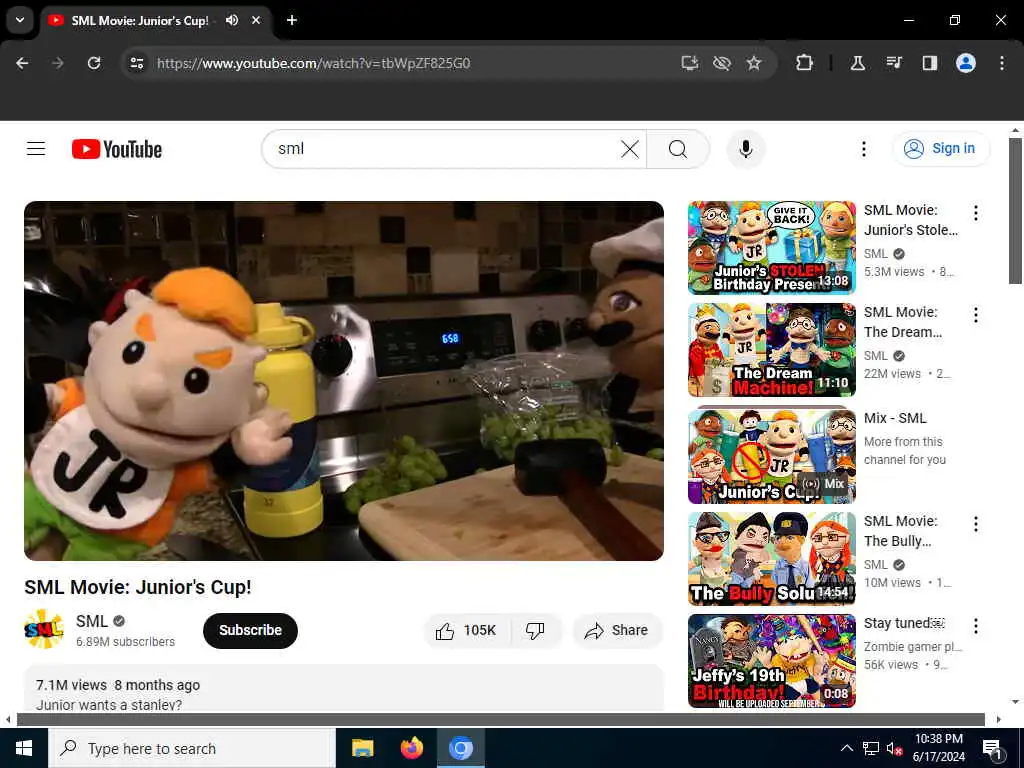Image resolution: width=1024 pixels, height=768 pixels.
Task: Open options for The Bully video
Action: click(x=976, y=524)
